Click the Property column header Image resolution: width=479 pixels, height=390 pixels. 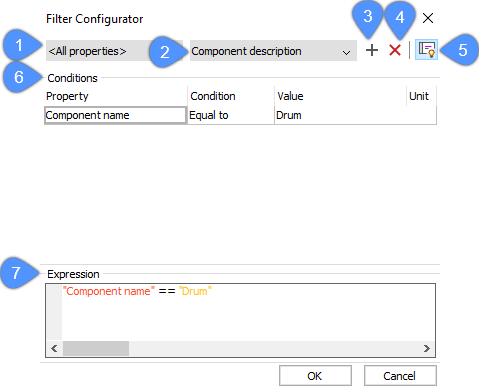click(116, 96)
